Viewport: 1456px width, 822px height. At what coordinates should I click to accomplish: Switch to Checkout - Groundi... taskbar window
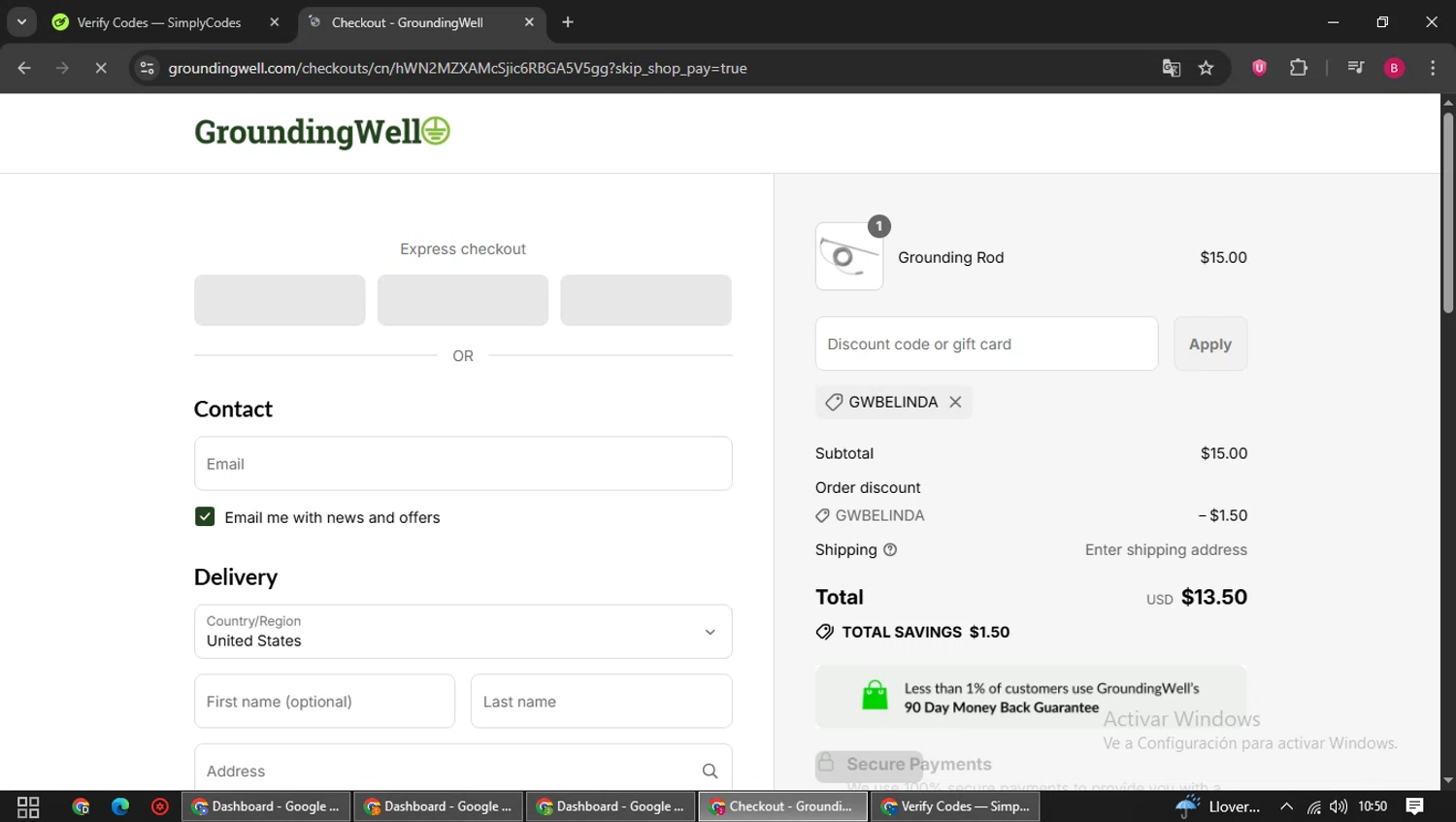click(x=782, y=806)
